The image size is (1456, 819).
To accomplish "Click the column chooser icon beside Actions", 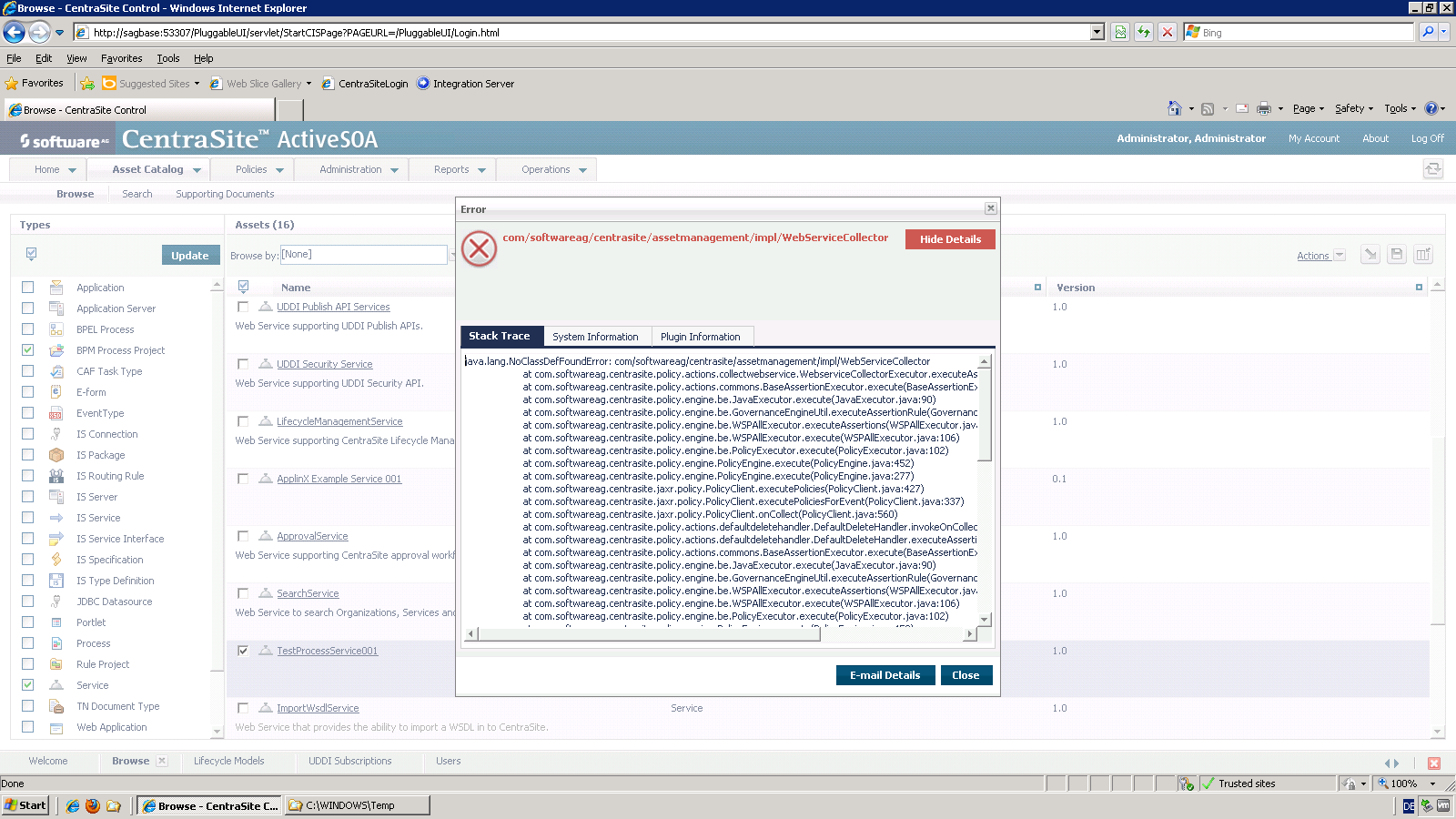I will (x=1423, y=255).
